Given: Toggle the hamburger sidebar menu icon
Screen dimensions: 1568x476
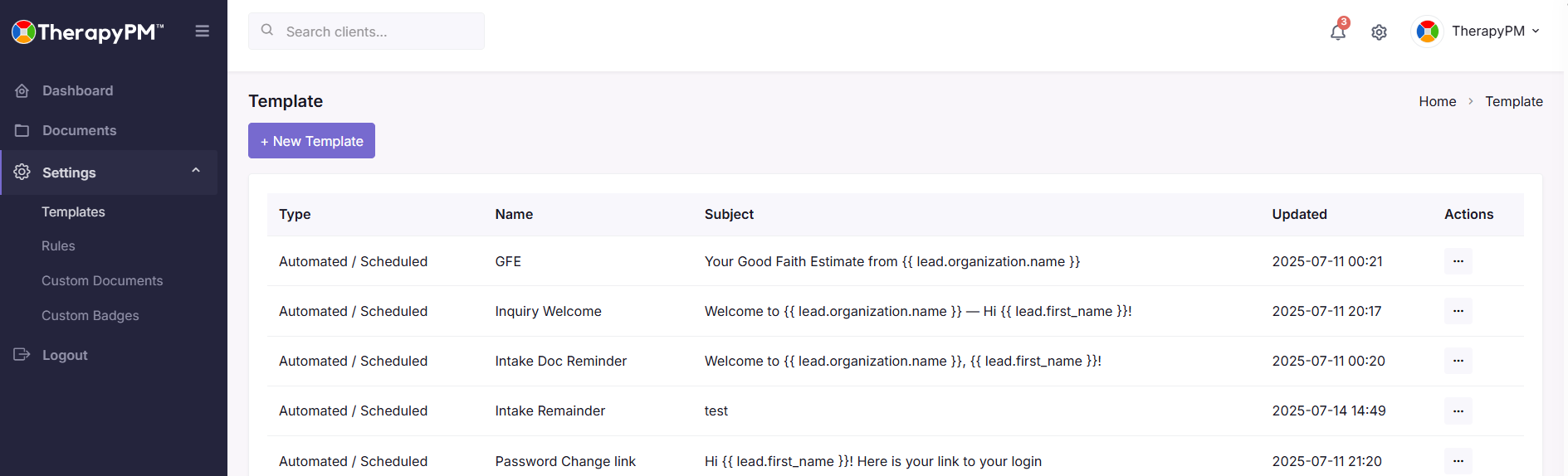Looking at the screenshot, I should click(202, 32).
